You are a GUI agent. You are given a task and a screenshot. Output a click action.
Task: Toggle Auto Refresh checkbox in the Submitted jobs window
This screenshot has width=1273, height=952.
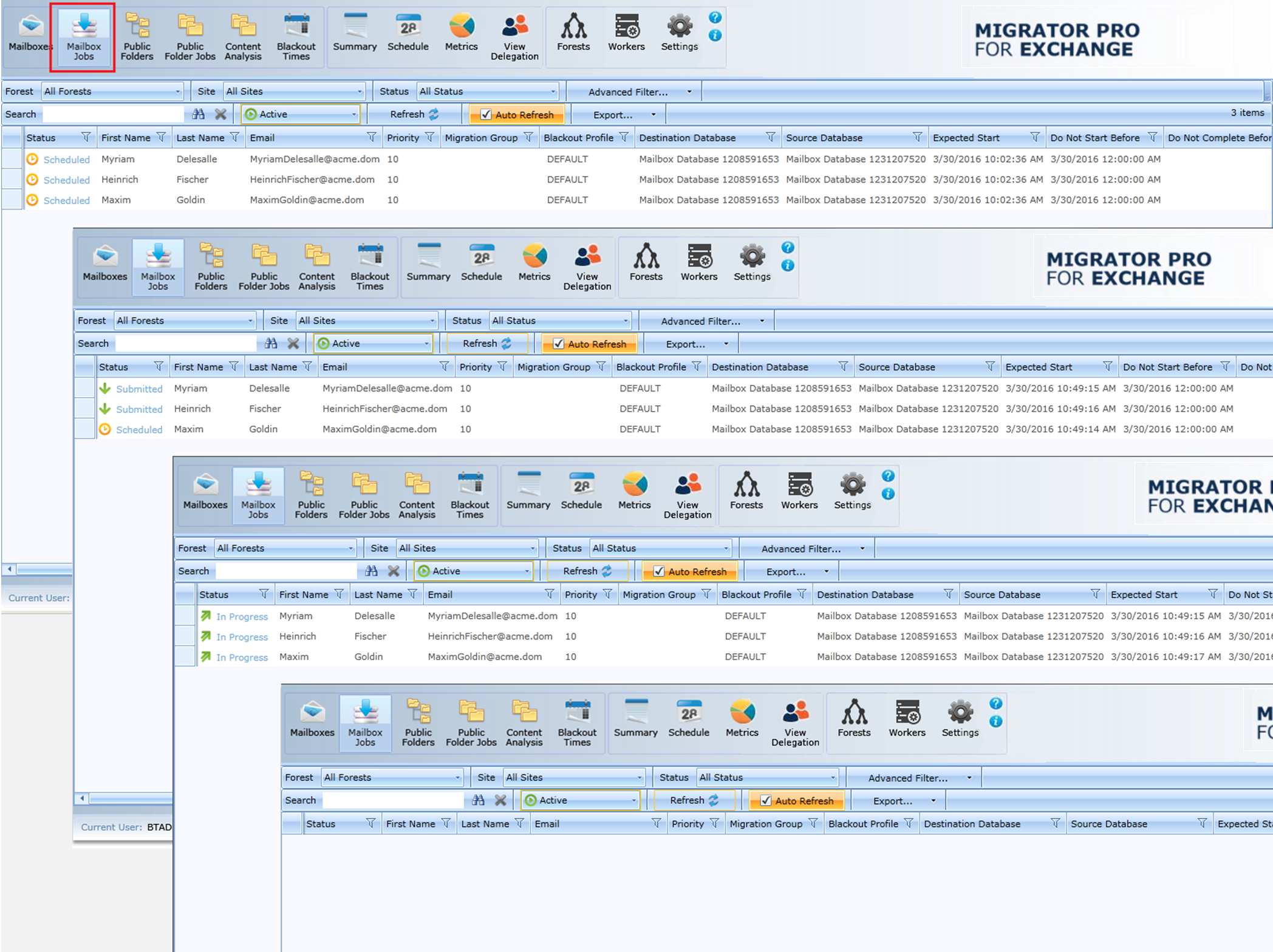point(559,344)
